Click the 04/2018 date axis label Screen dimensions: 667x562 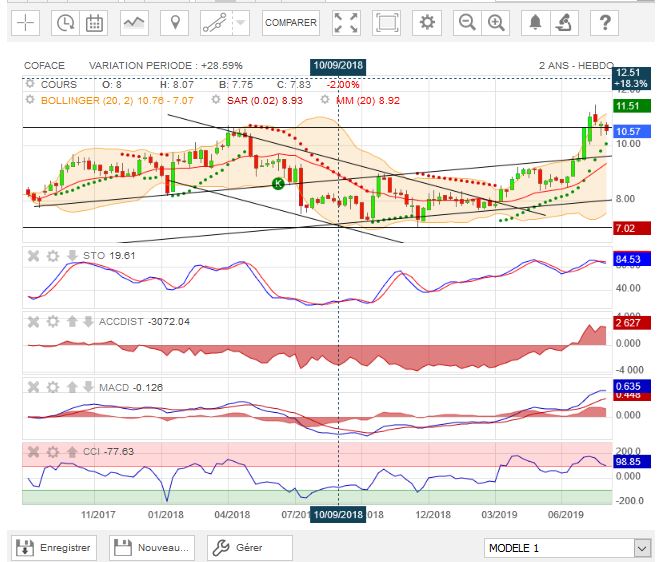[232, 515]
